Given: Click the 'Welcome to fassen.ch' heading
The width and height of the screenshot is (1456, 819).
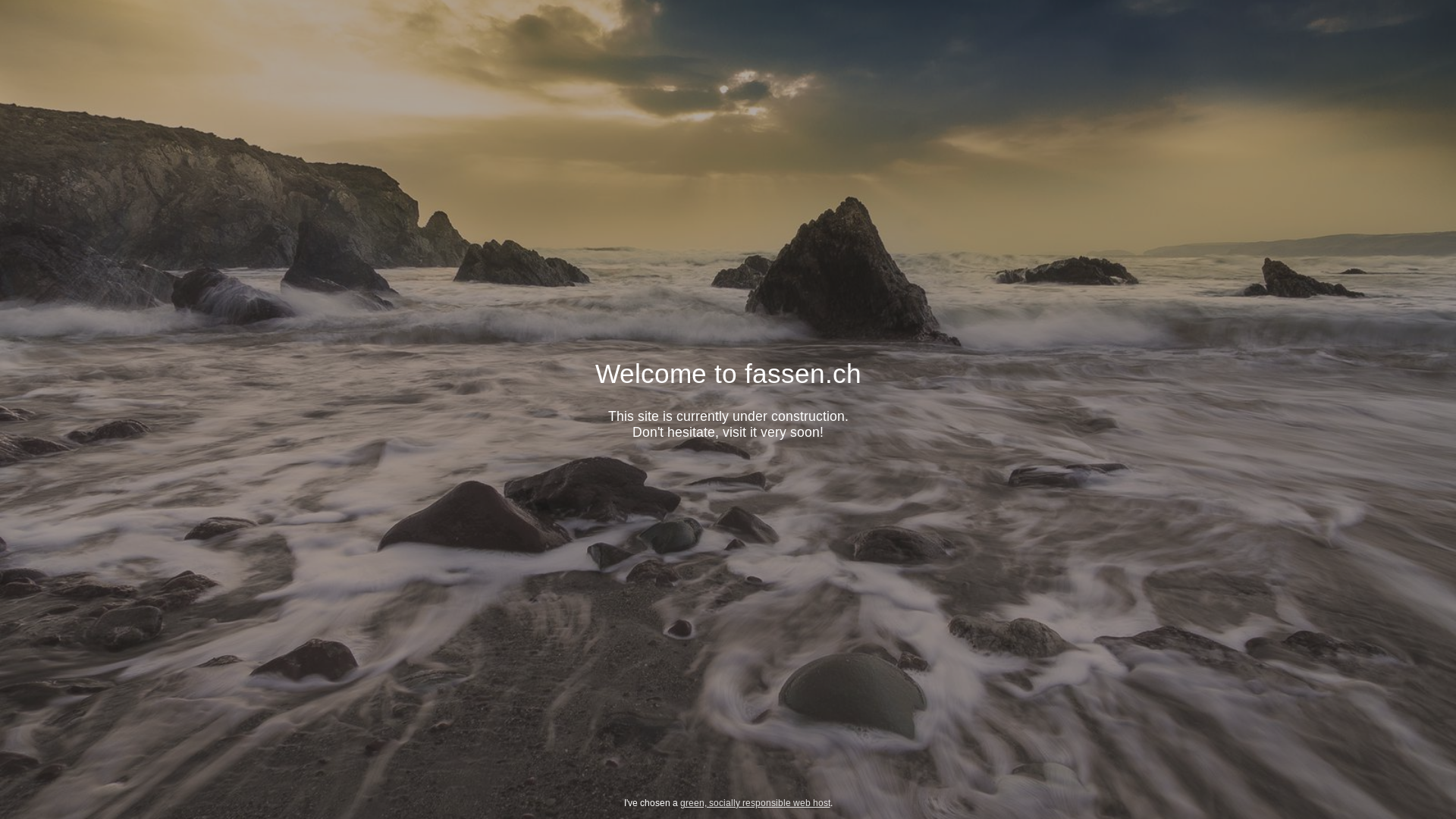Looking at the screenshot, I should [728, 374].
